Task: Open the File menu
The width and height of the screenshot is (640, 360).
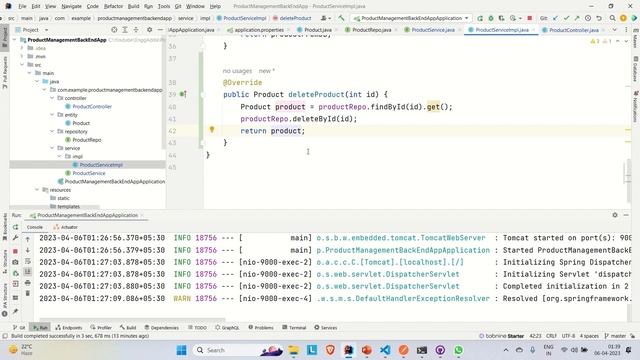Action: click(x=22, y=6)
